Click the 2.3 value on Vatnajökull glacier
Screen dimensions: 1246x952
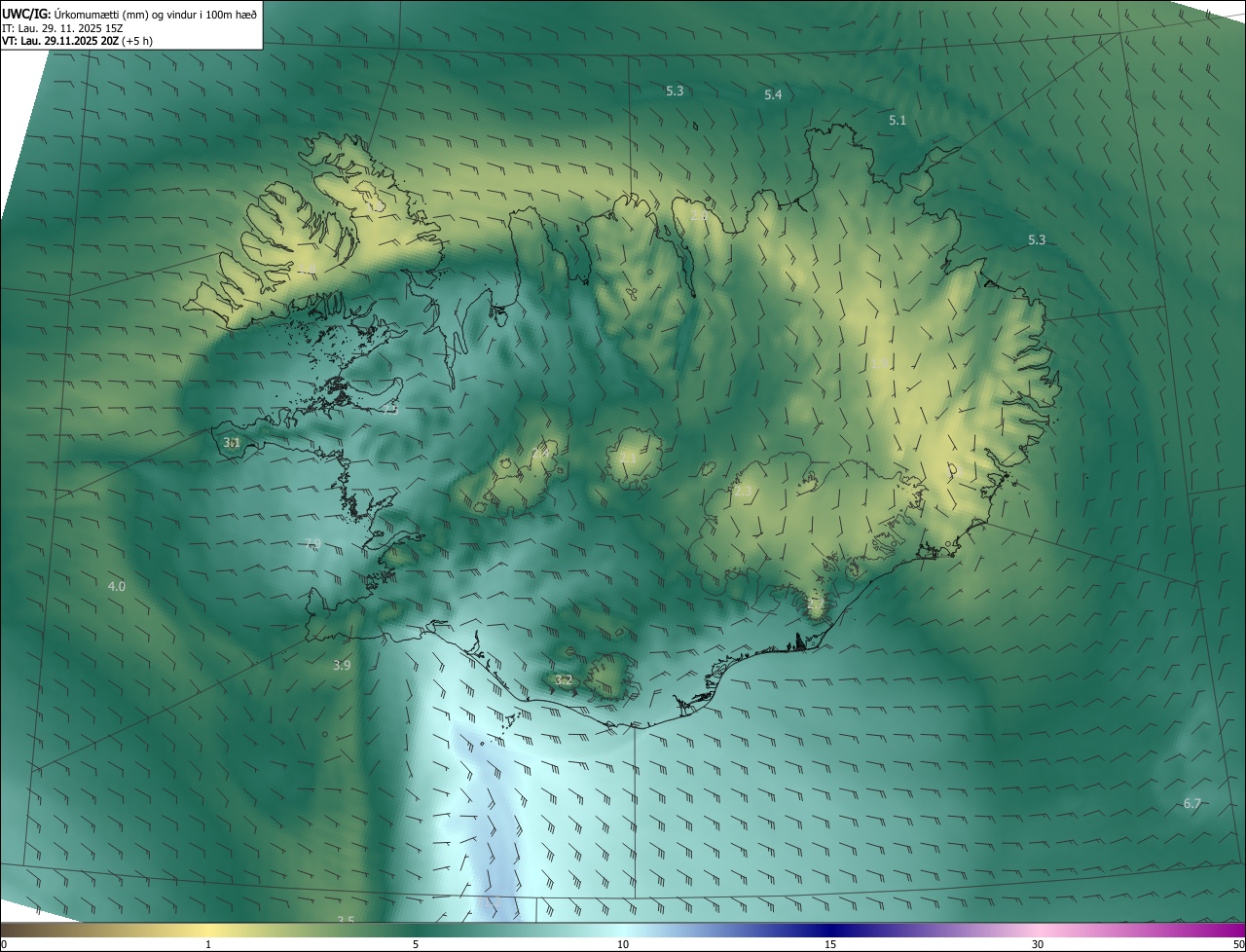pyautogui.click(x=743, y=492)
